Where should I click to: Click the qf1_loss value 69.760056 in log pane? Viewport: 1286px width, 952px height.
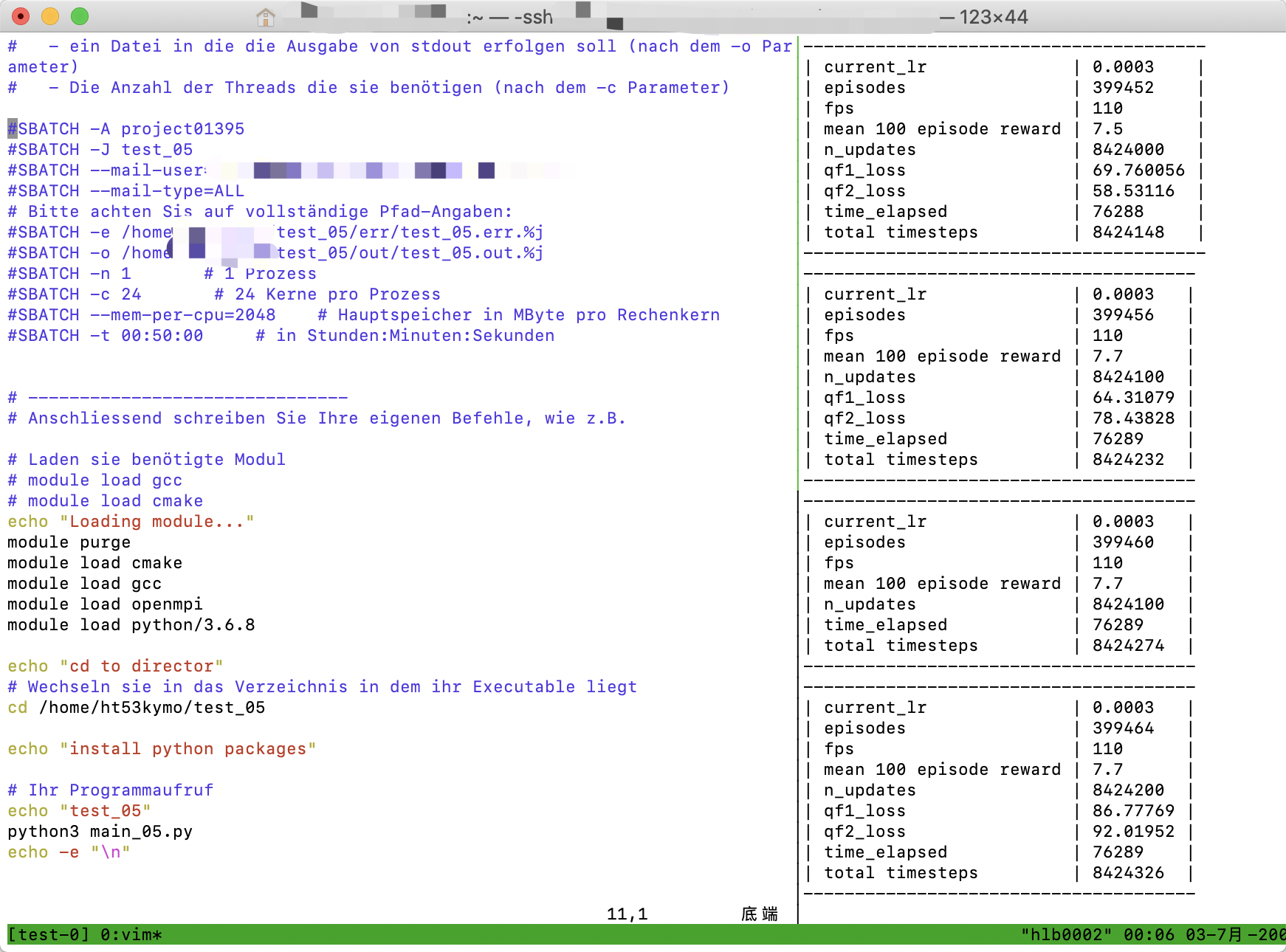[x=1138, y=170]
